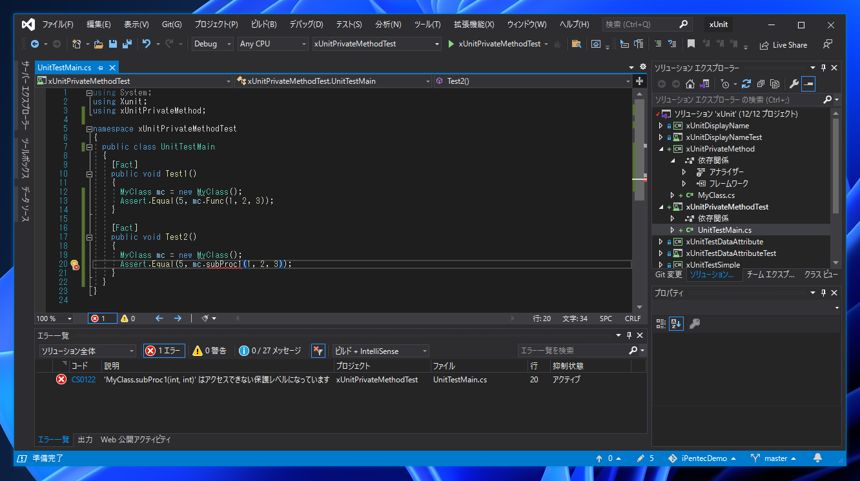Open notifications with the bell icon in status bar
Viewport: 860px width, 481px height.
[x=817, y=458]
